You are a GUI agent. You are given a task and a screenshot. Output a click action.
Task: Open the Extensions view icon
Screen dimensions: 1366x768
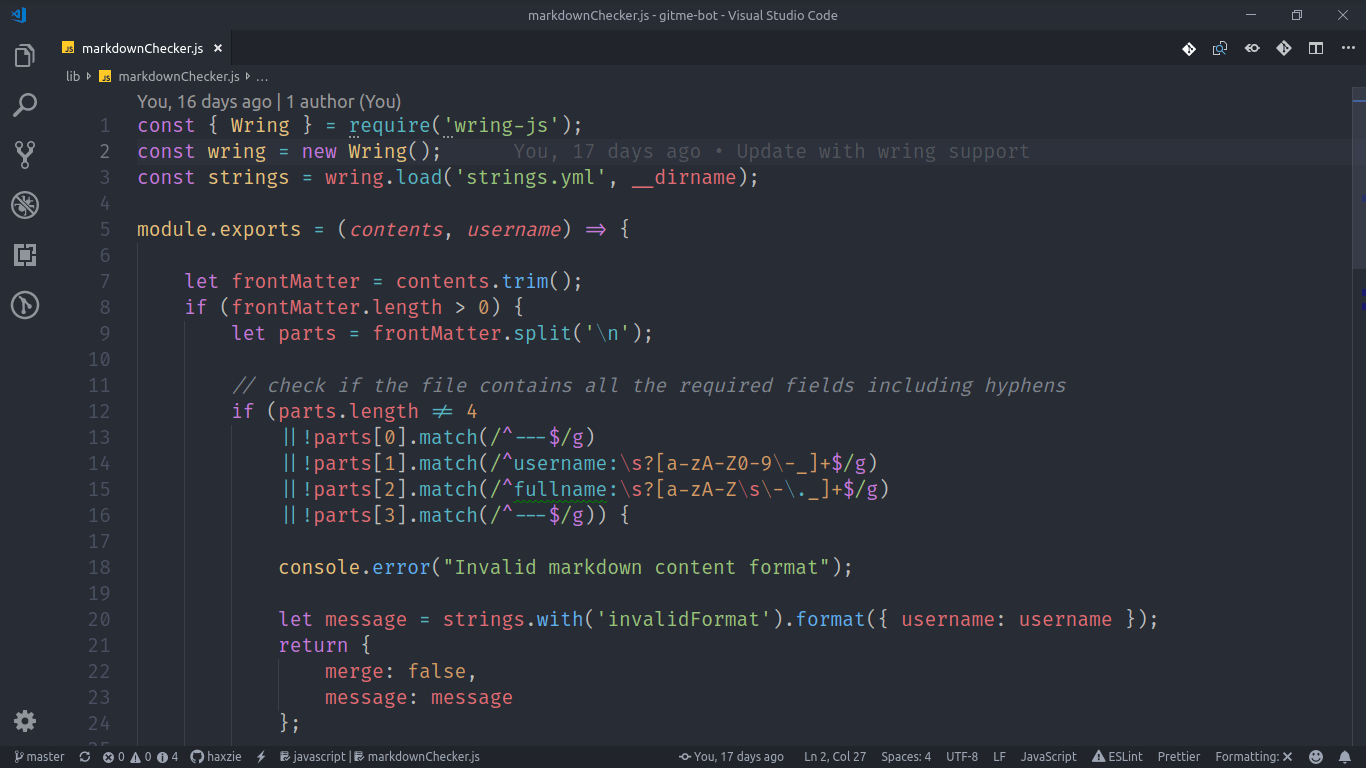pyautogui.click(x=24, y=255)
